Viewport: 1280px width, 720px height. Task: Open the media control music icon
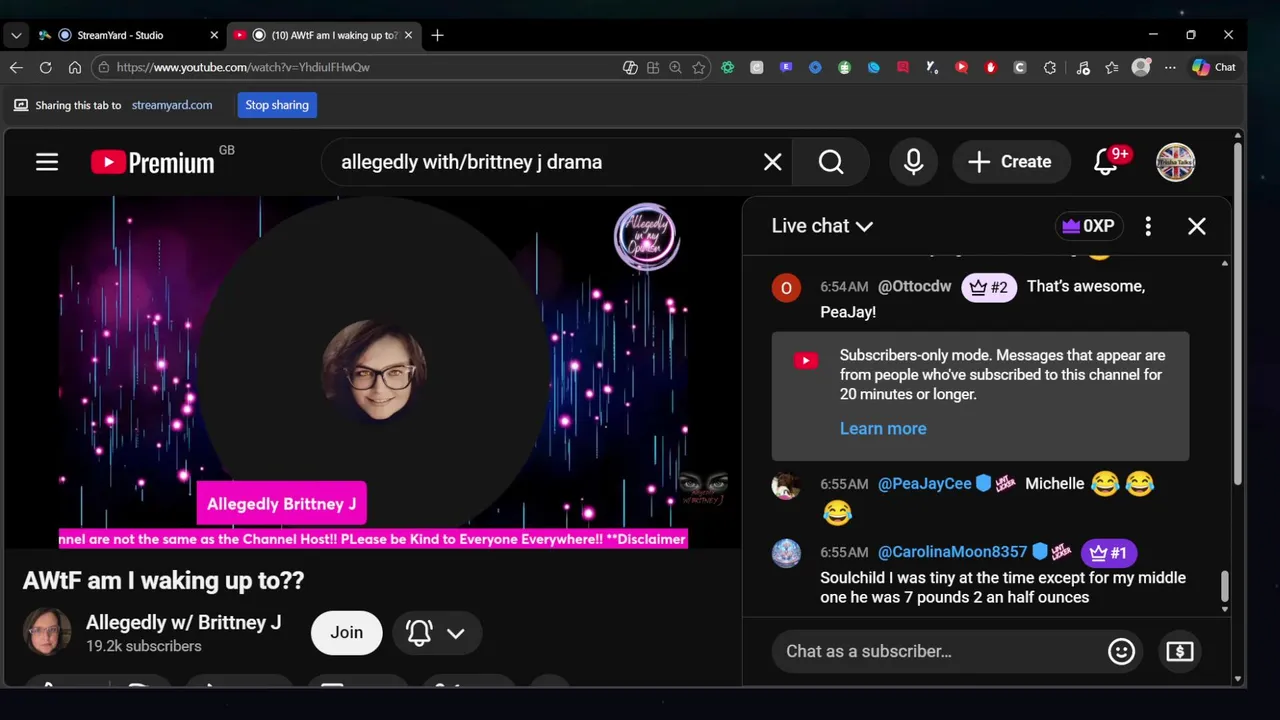pos(1083,67)
